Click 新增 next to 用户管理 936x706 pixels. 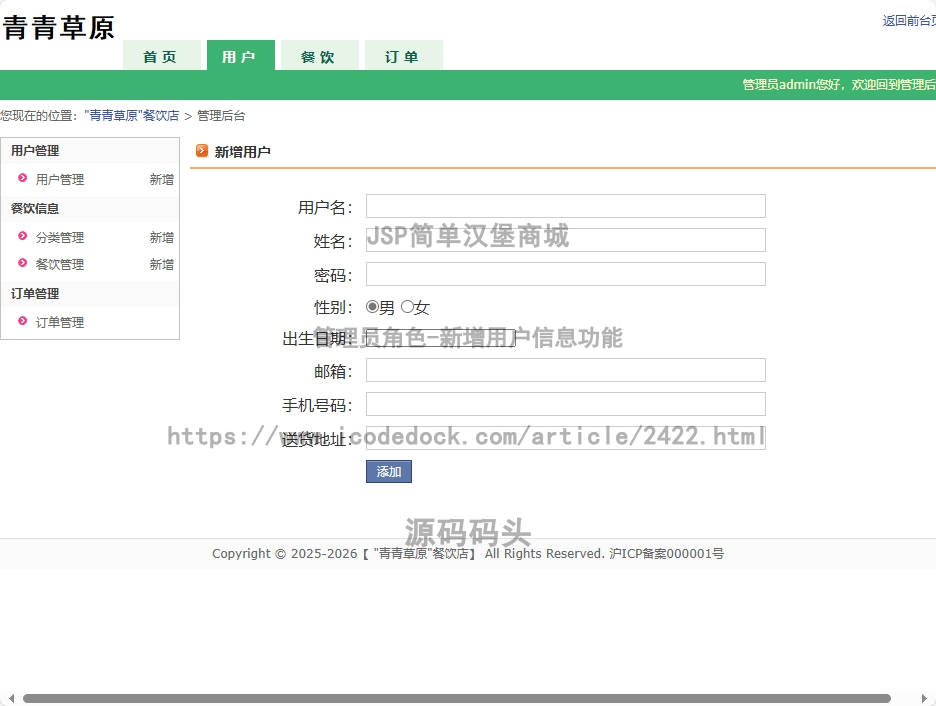[161, 180]
